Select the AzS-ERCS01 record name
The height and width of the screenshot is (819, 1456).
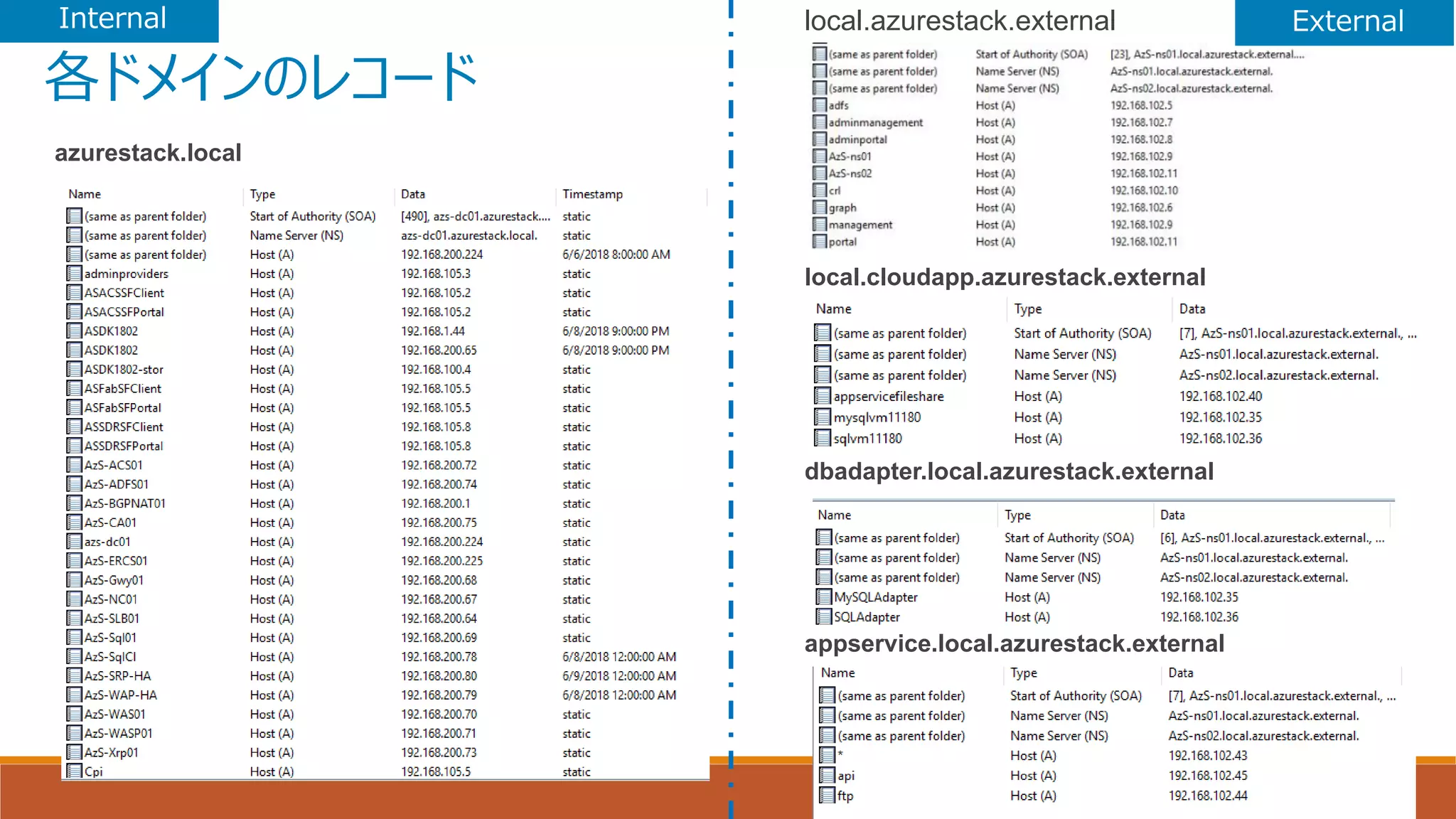pos(116,561)
